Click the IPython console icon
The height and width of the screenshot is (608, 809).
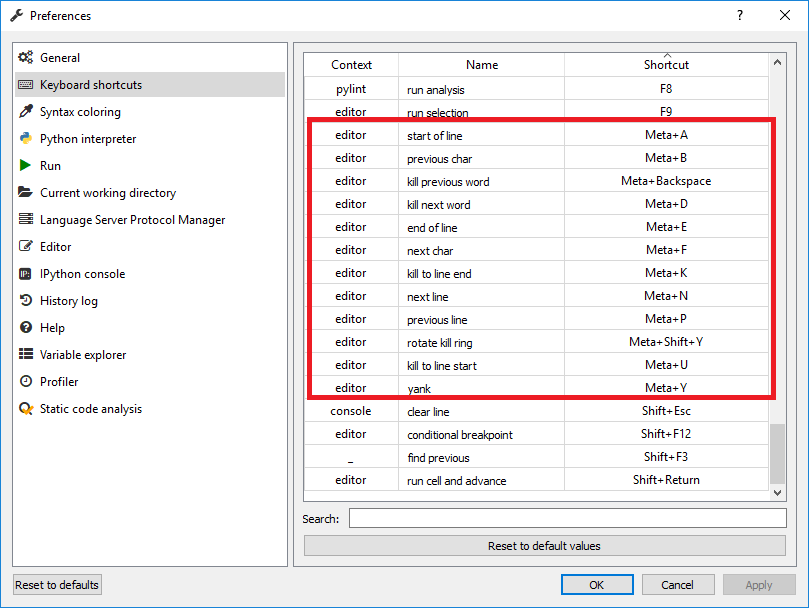(25, 274)
